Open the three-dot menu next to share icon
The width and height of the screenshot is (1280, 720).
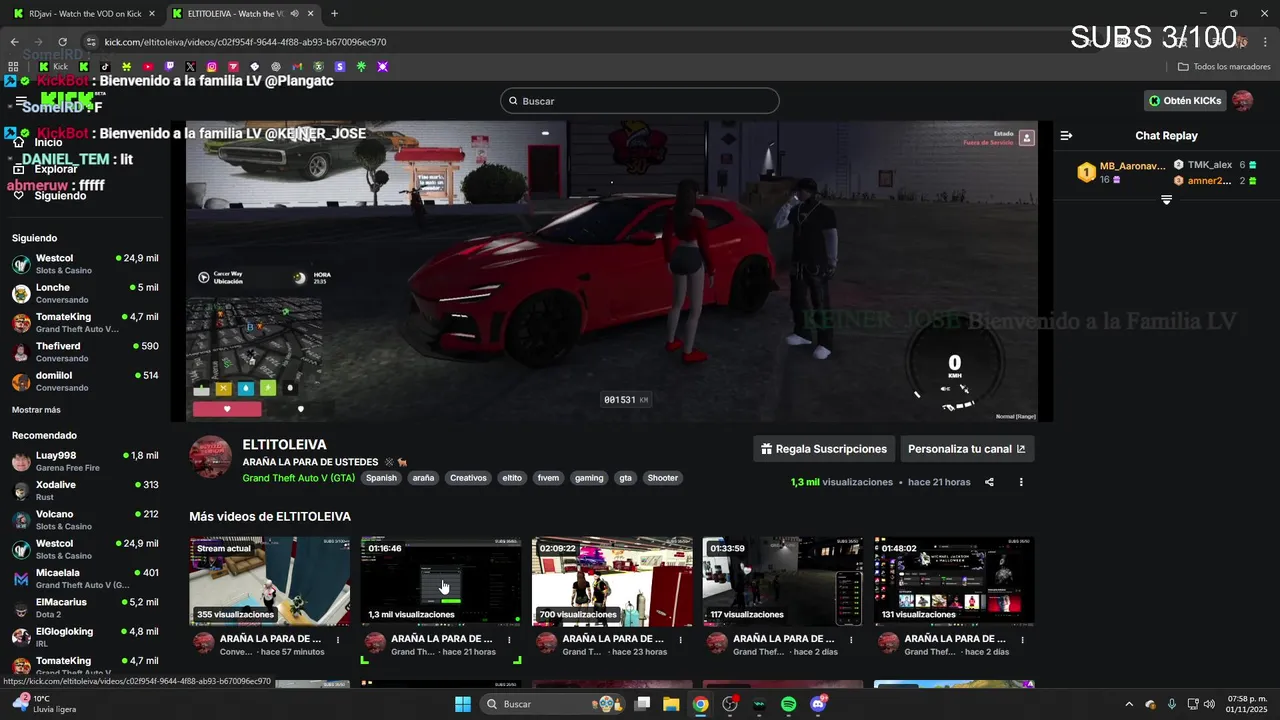(x=1021, y=482)
